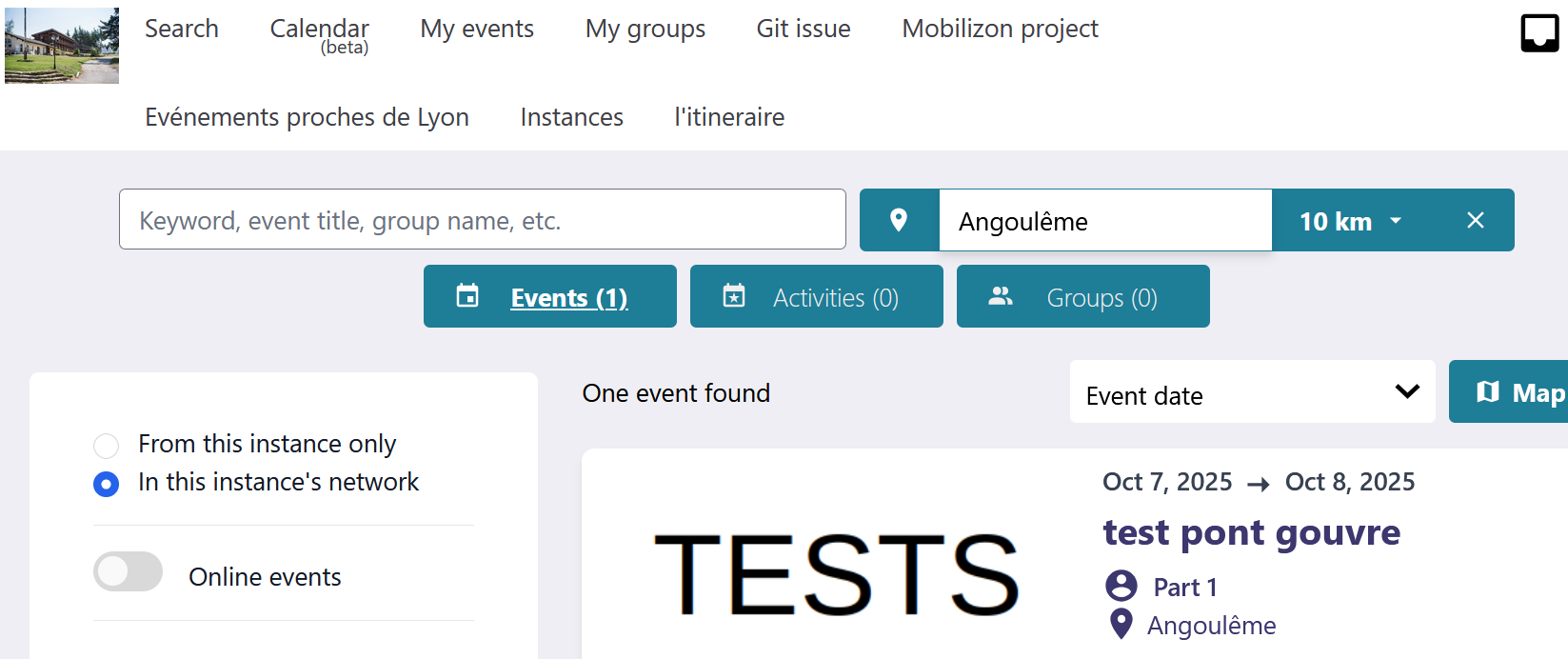Viewport: 1568px width, 659px height.
Task: Click the location pin icon beside Angoulême field
Action: (898, 220)
